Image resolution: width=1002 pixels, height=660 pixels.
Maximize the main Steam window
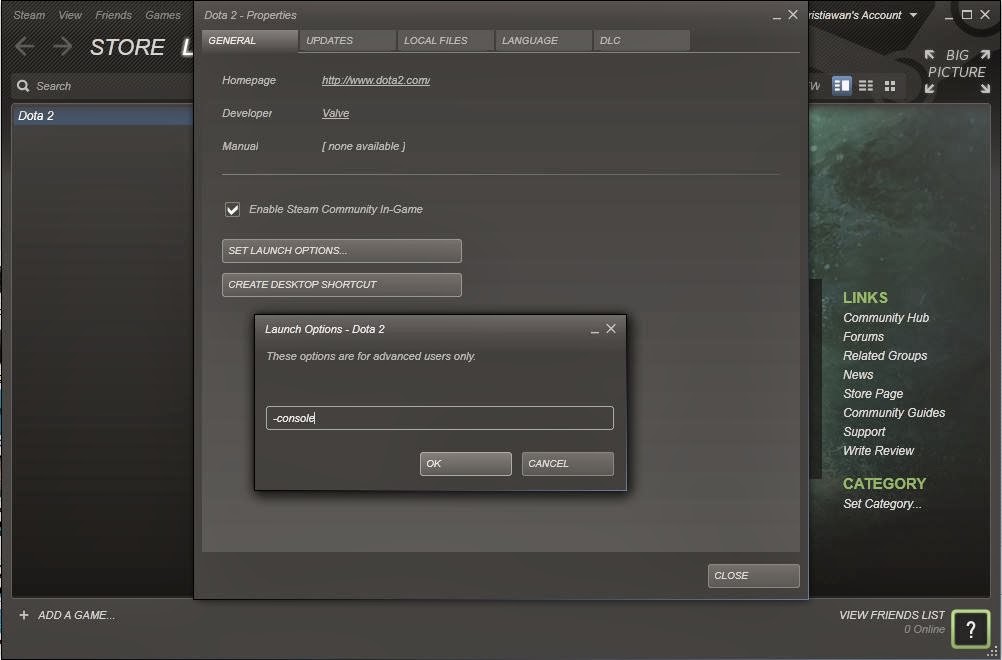pyautogui.click(x=967, y=14)
